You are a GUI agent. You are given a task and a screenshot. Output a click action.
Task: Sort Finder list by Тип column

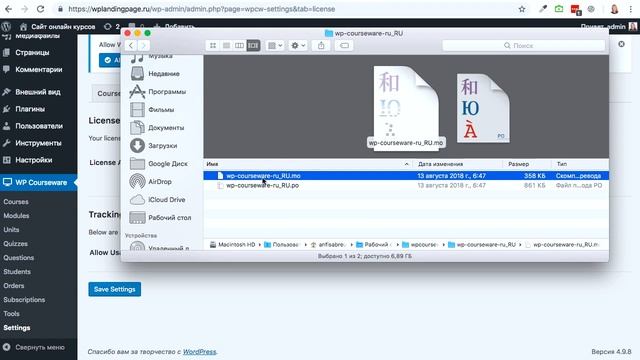pos(580,164)
